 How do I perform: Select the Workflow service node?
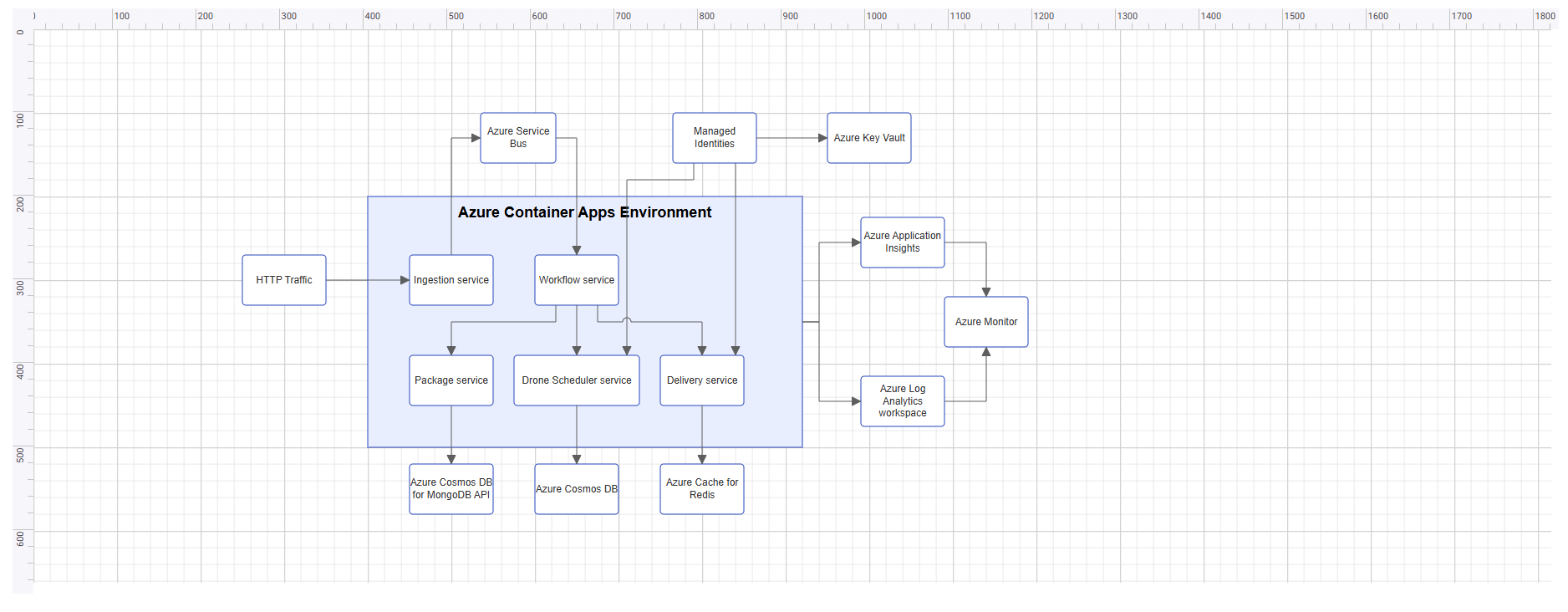pos(577,280)
